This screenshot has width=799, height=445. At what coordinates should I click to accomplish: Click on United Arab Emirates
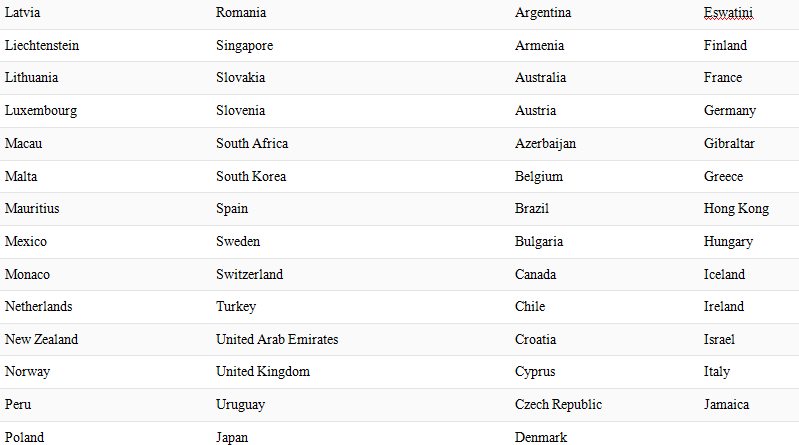click(x=277, y=339)
